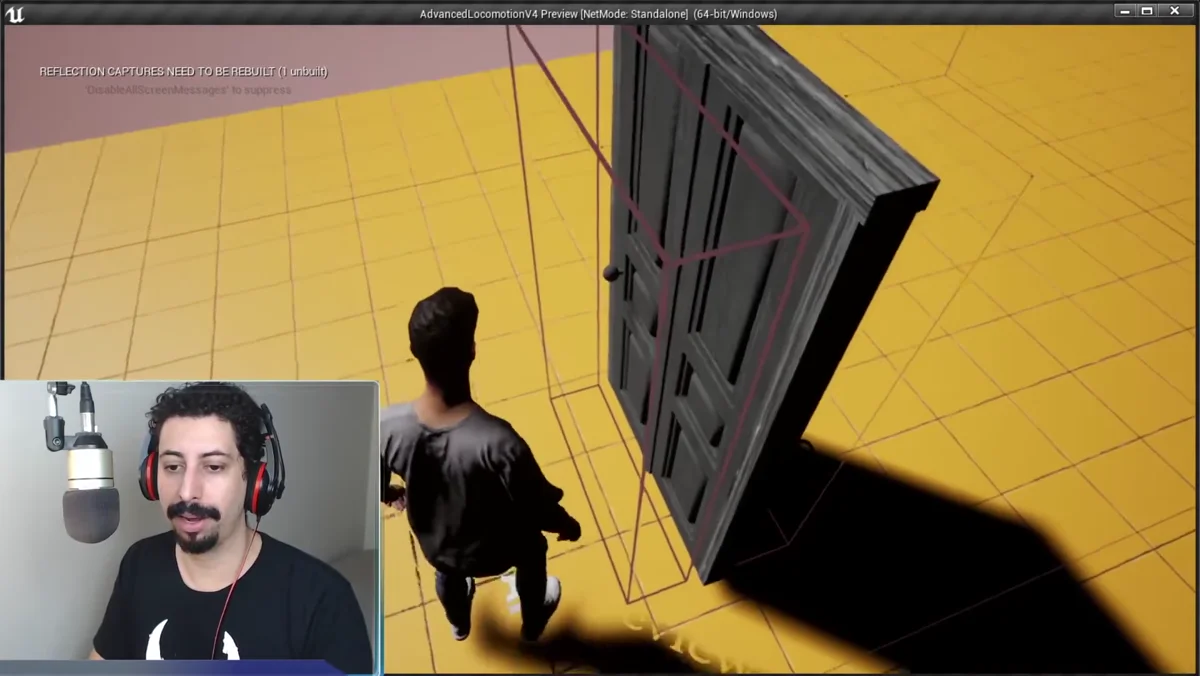Click the "REFLECTION CAPTURES NEED TO BE REBUILT" message
Image resolution: width=1200 pixels, height=676 pixels.
pos(183,72)
